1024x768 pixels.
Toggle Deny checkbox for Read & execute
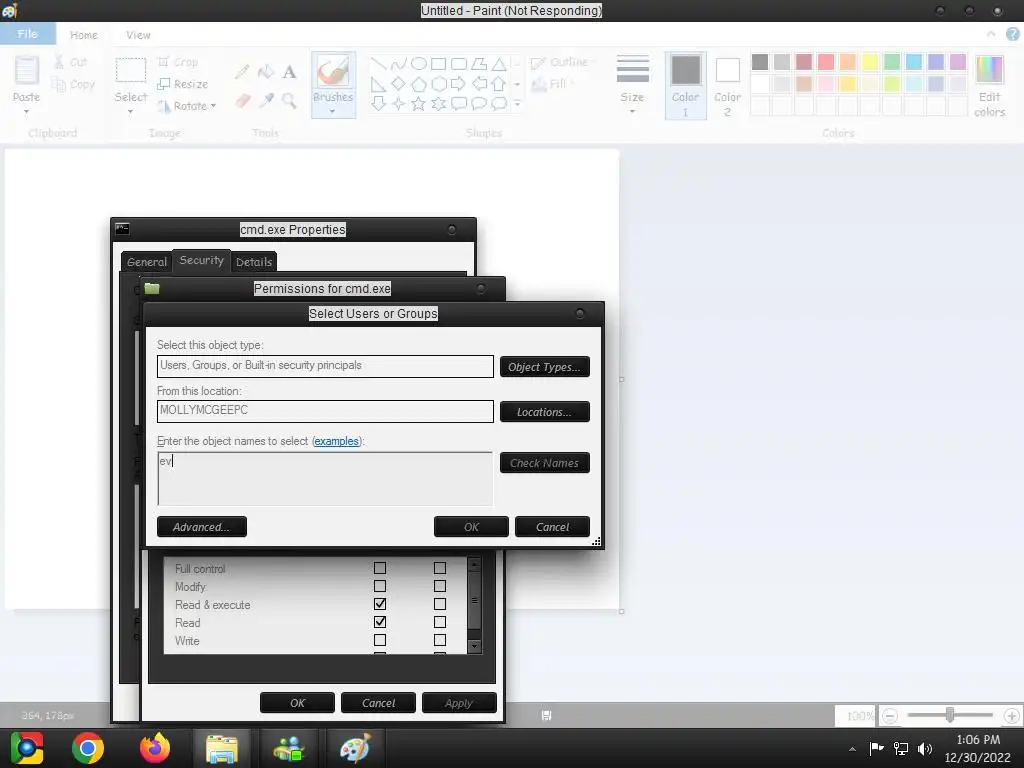[x=440, y=604]
